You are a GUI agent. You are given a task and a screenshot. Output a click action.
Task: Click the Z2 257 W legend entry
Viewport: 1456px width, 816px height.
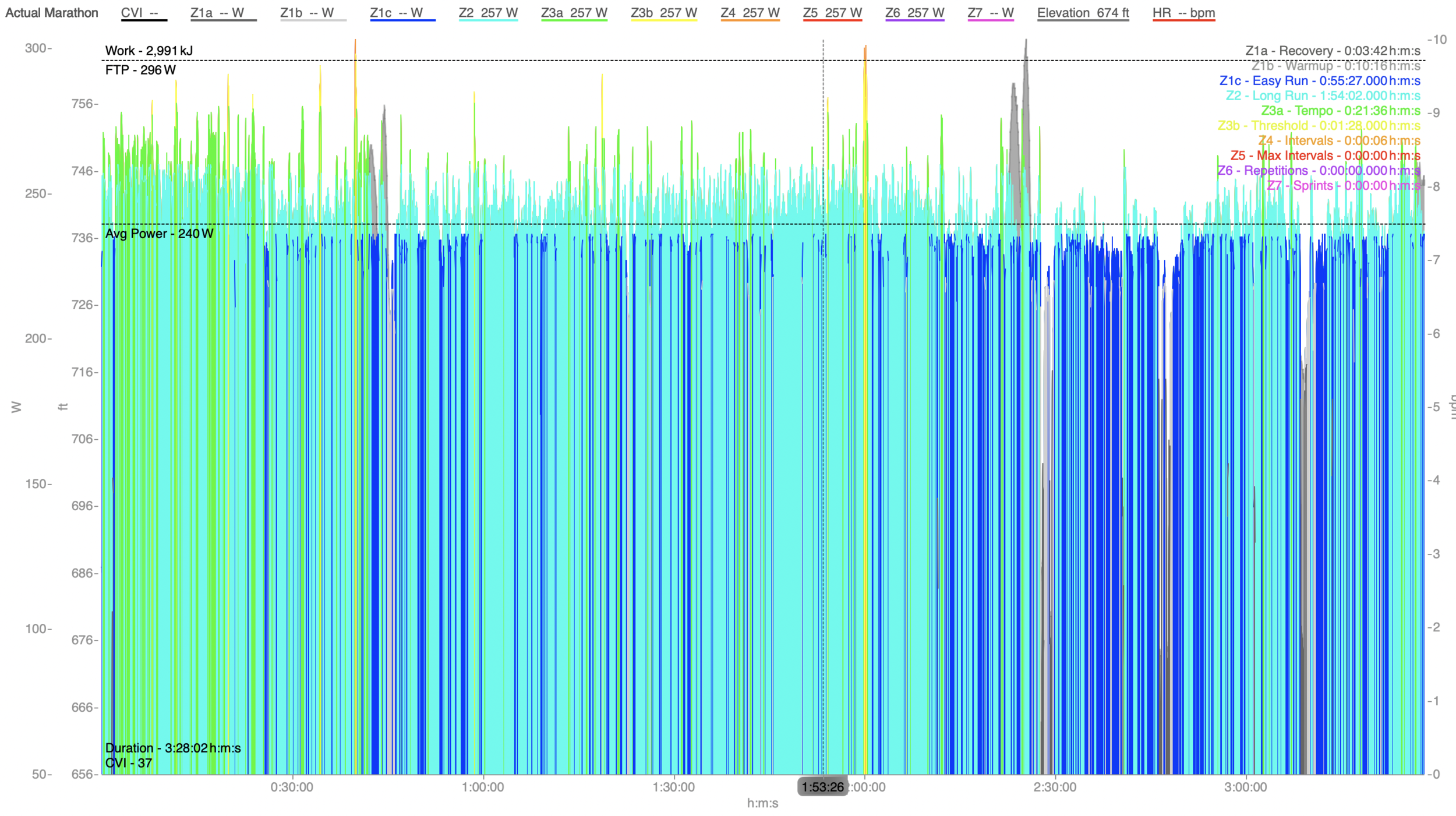[488, 13]
